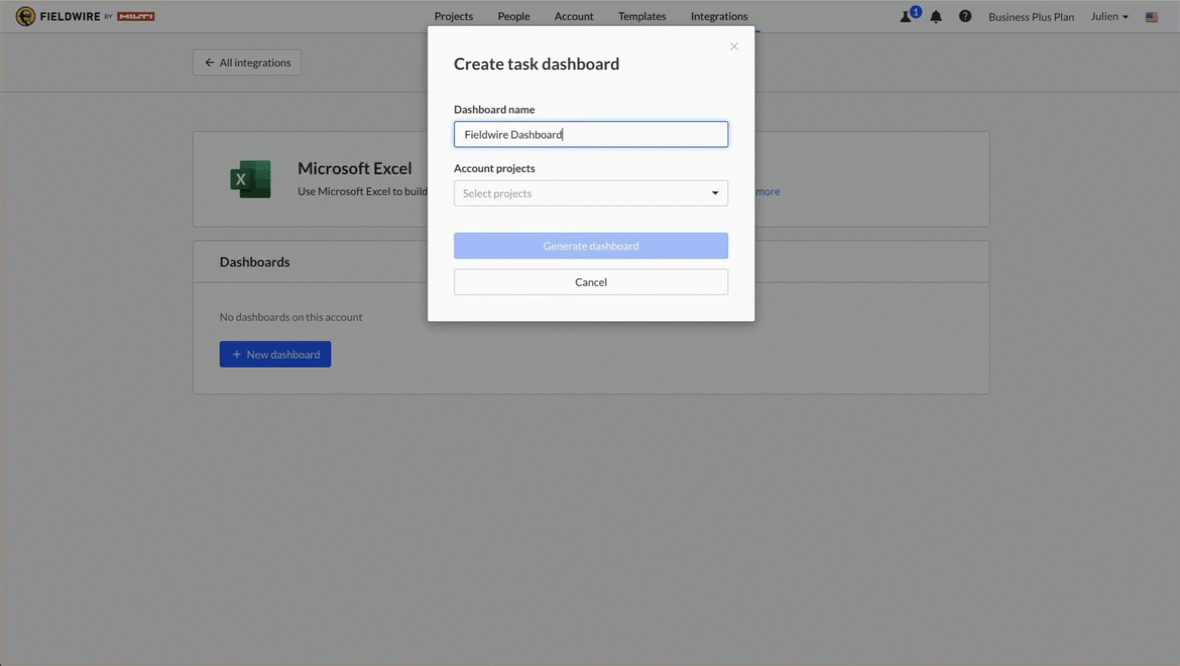The width and height of the screenshot is (1180, 666).
Task: Close the Create task dashboard dialog
Action: click(734, 46)
